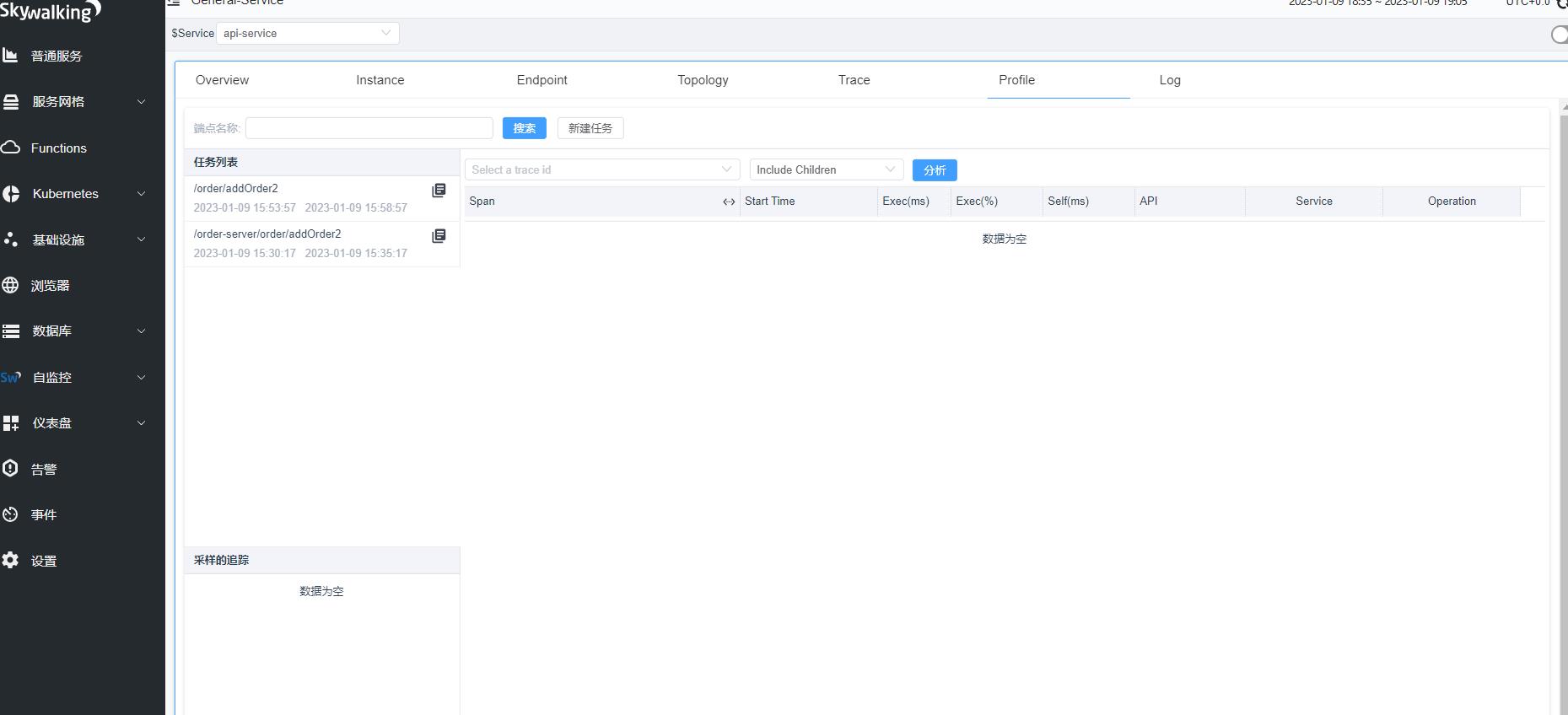Click 数据为空 in the span table
Image resolution: width=1568 pixels, height=715 pixels.
[x=1005, y=239]
